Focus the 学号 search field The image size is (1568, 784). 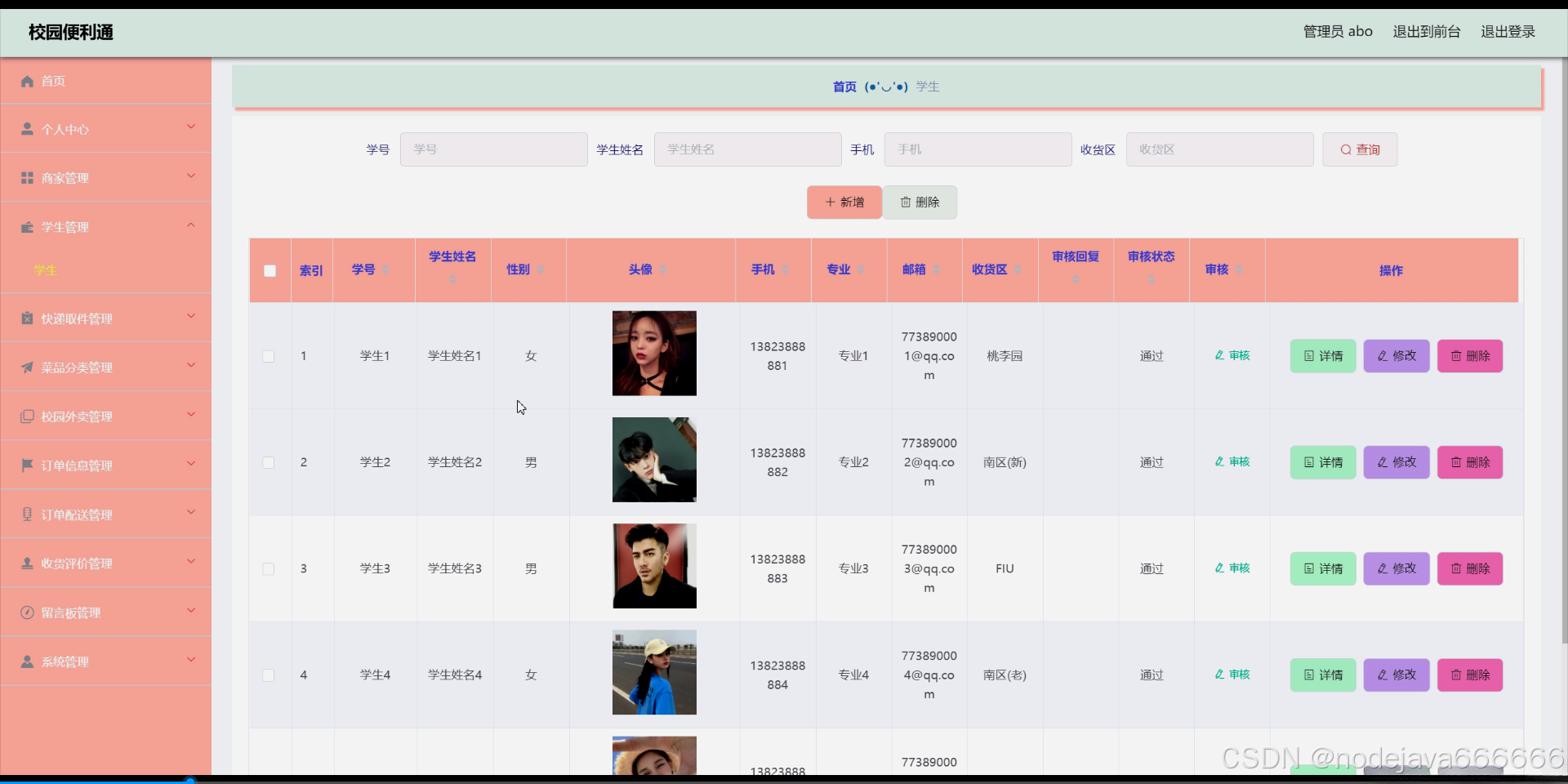(x=494, y=149)
